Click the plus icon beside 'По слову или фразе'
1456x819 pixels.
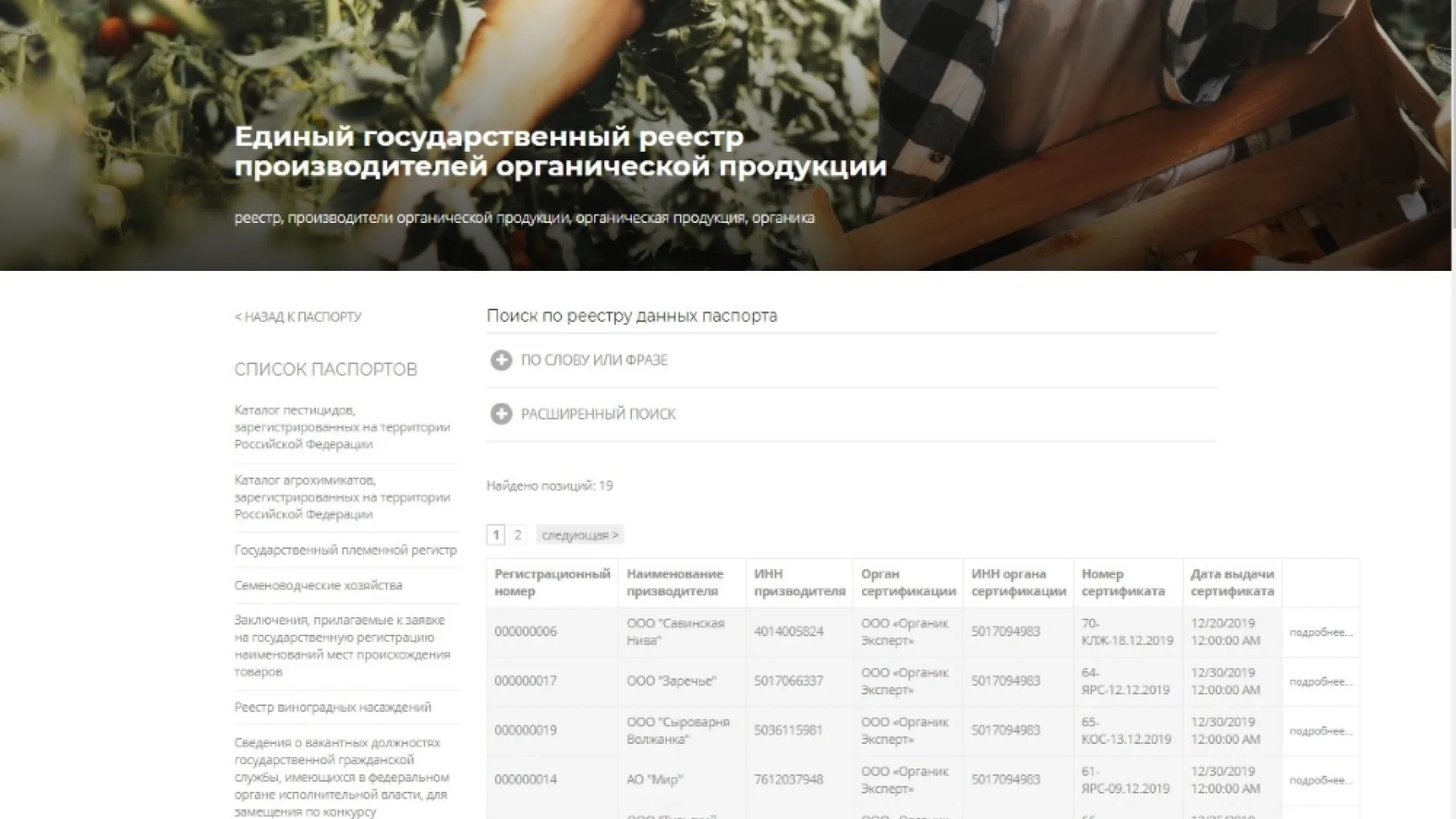click(501, 360)
